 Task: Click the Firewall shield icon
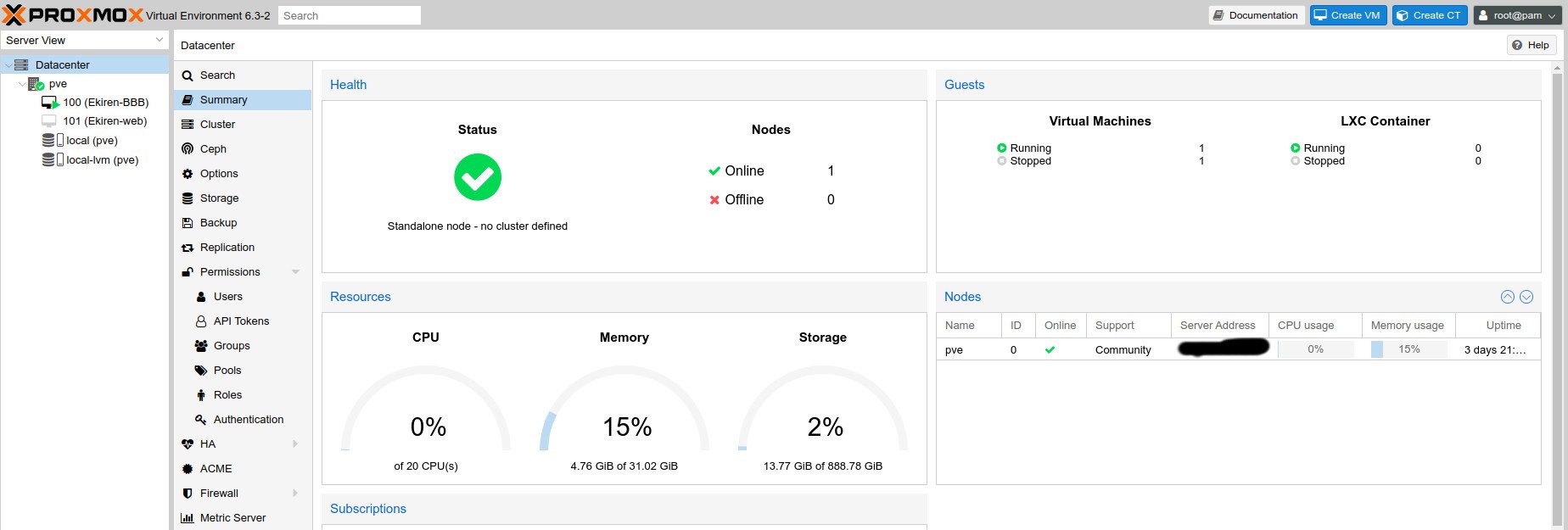point(188,494)
